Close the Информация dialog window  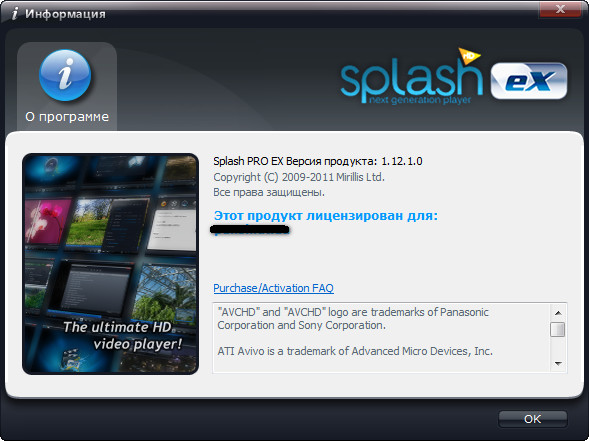[560, 9]
